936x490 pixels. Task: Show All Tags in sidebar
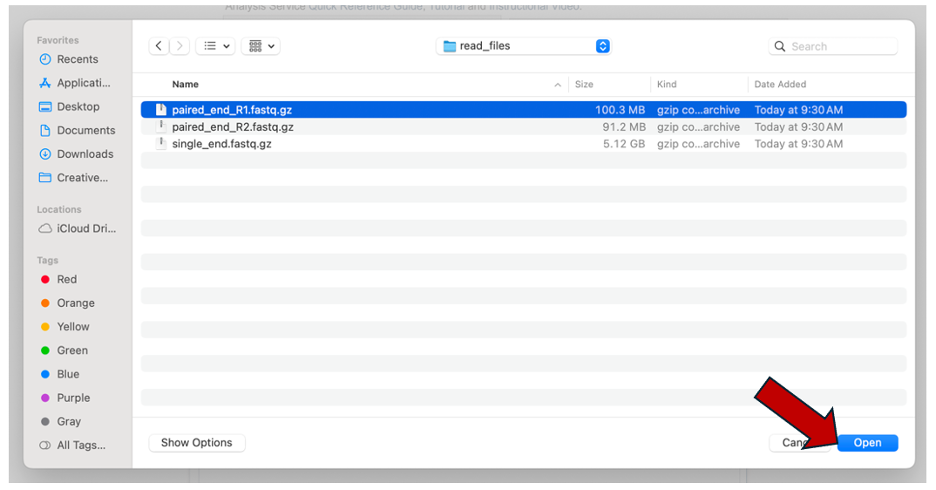[72, 445]
